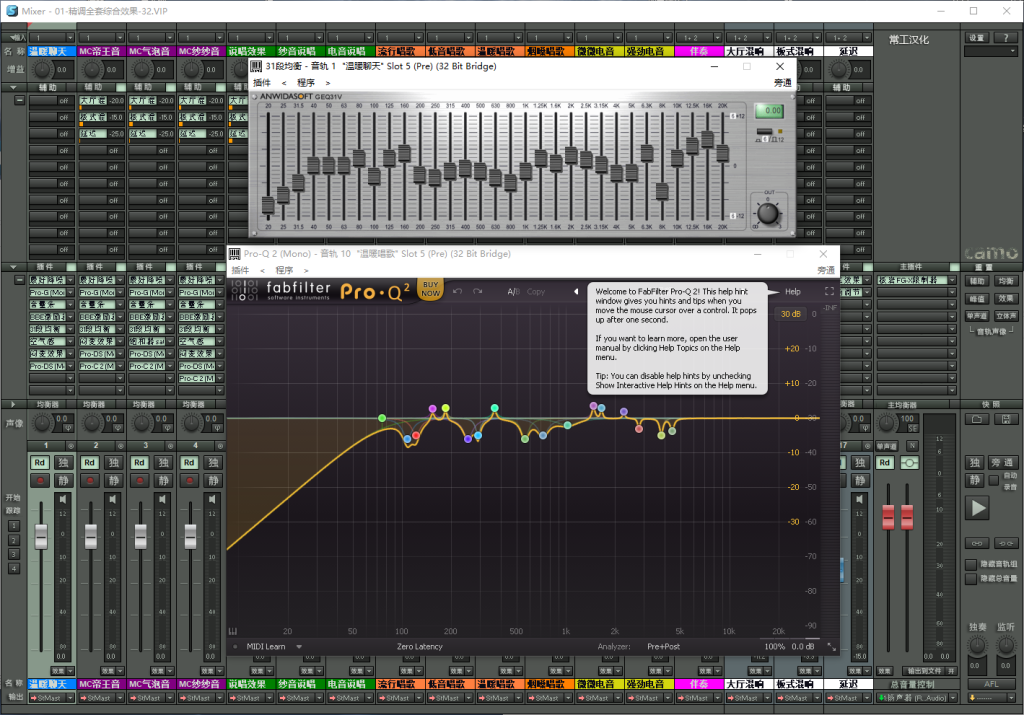Click the next program arrow in Pro-Q window
This screenshot has height=715, width=1024.
point(306,270)
